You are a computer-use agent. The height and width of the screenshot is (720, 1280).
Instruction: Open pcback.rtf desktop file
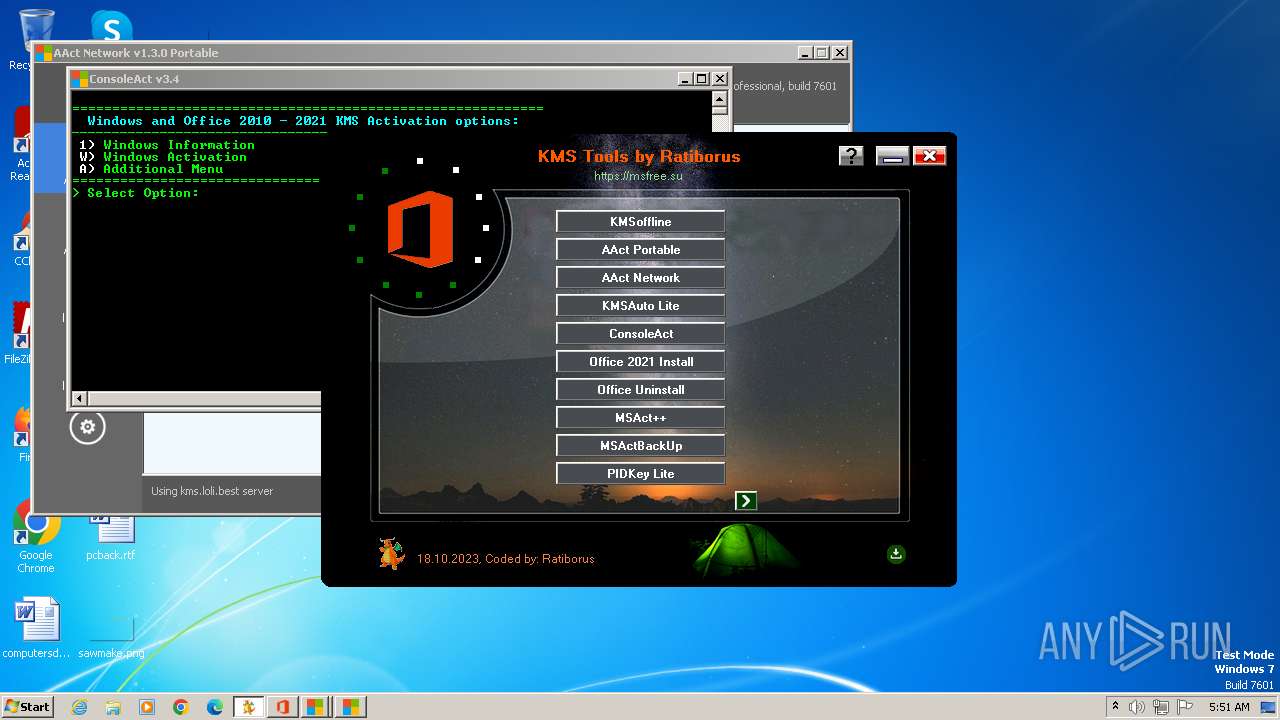110,538
